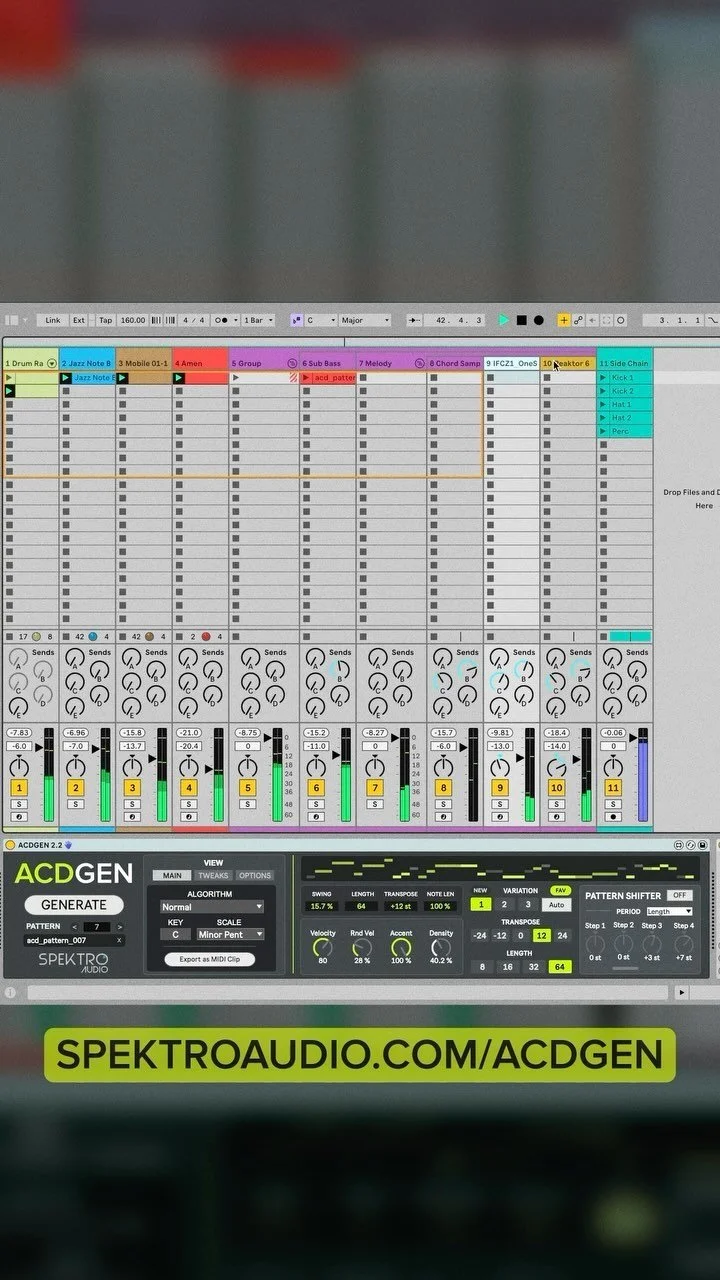Toggle the Ext sync button
This screenshot has height=1280, width=720.
[79, 320]
